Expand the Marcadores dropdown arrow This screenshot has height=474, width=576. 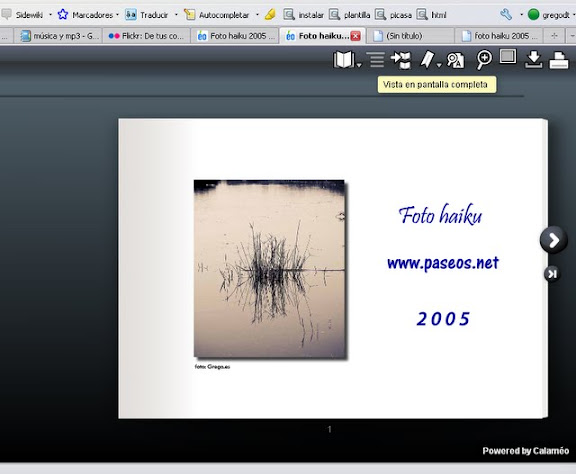coord(117,15)
